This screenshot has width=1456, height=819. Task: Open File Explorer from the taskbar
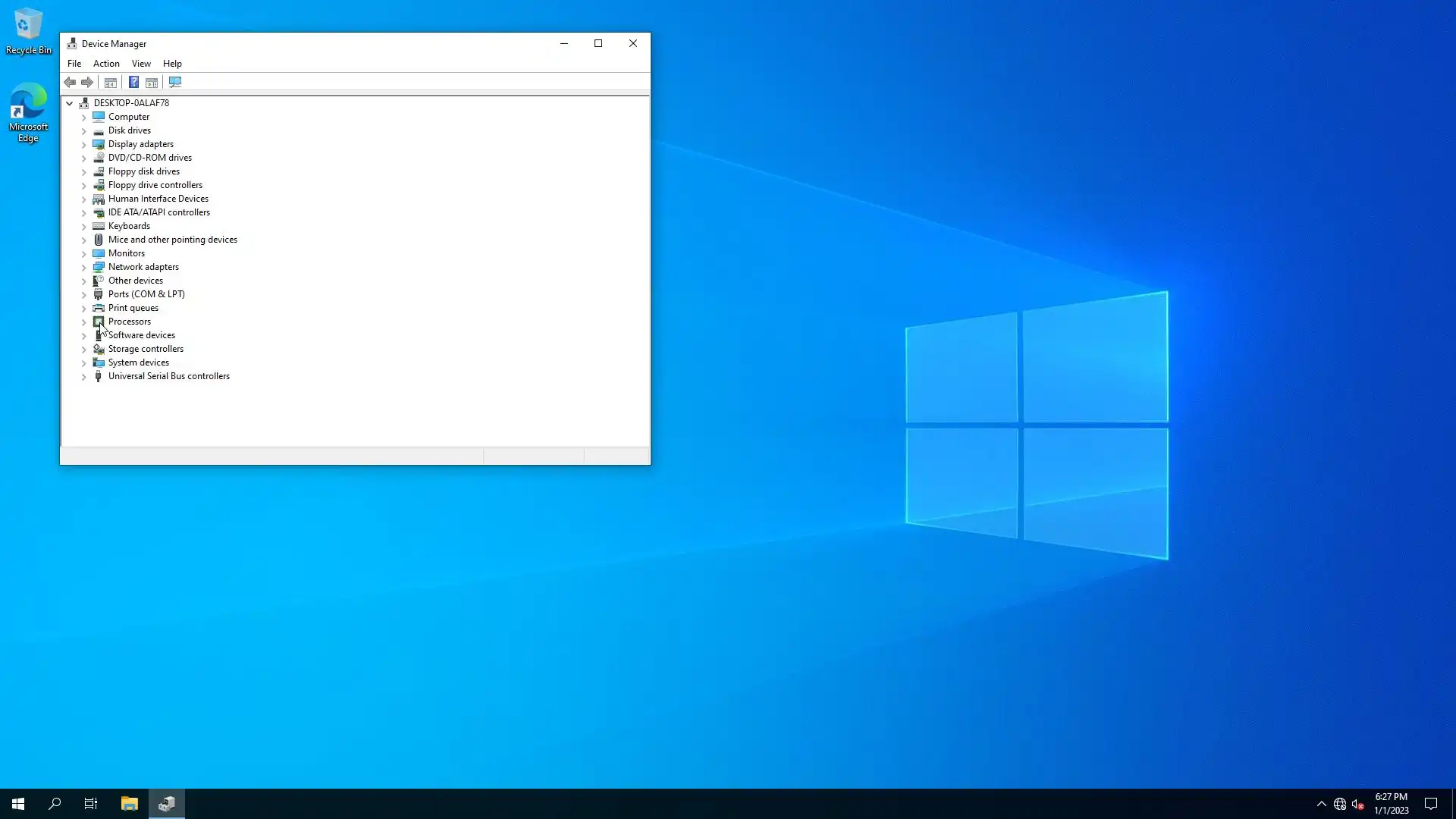[x=130, y=804]
